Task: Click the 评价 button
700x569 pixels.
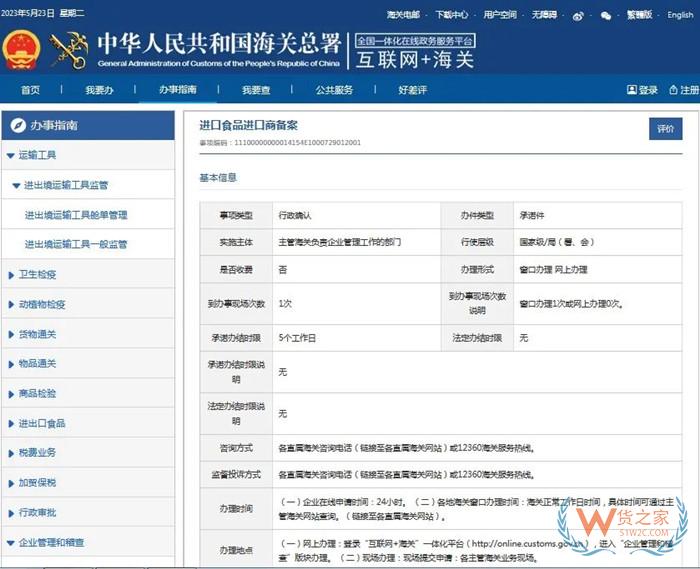Action: [x=666, y=129]
